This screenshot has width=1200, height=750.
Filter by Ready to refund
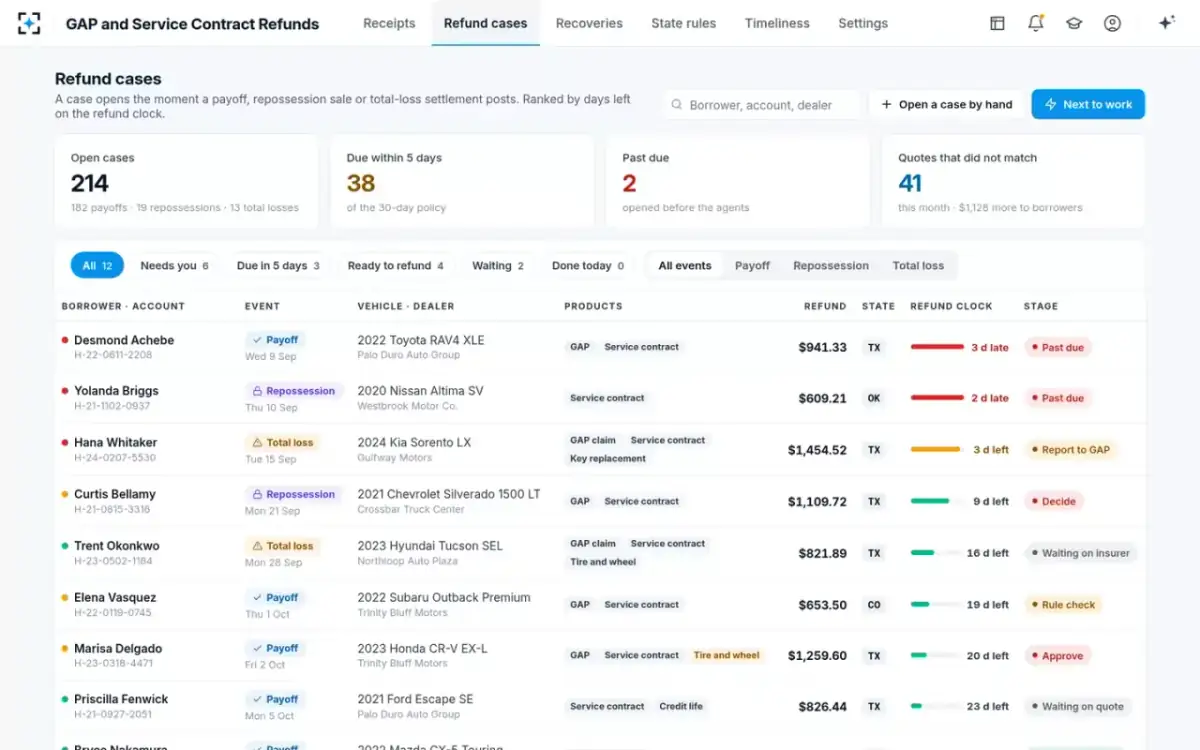coord(395,265)
